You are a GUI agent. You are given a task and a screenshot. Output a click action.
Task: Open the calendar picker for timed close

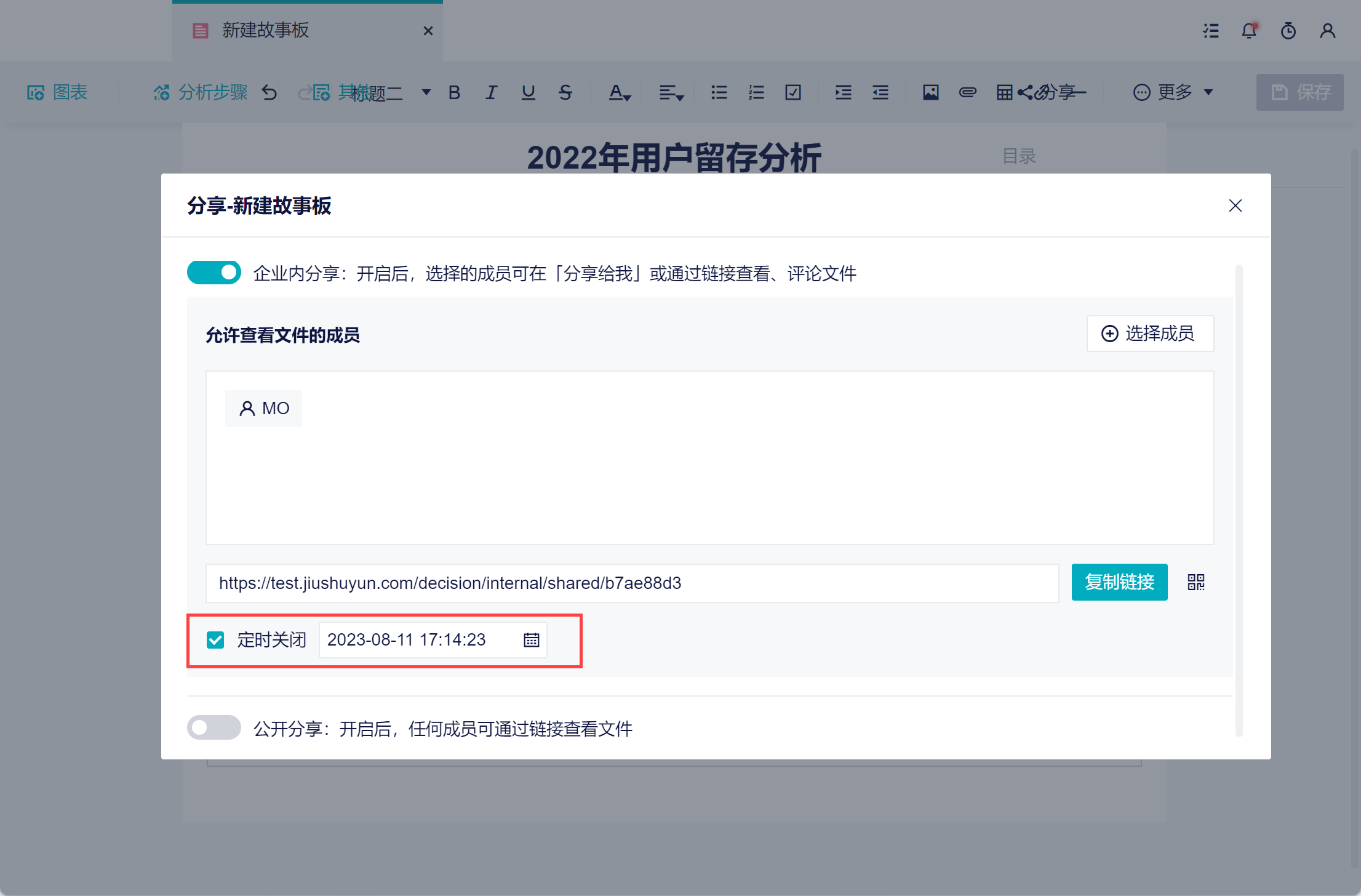pos(531,640)
